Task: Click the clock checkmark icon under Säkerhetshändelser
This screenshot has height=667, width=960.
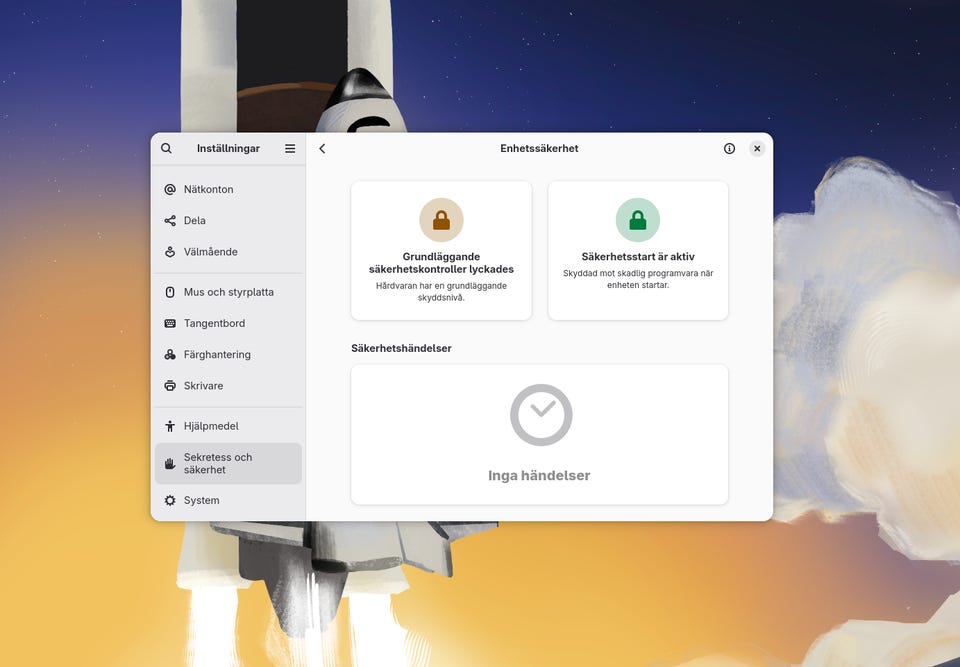Action: (541, 415)
